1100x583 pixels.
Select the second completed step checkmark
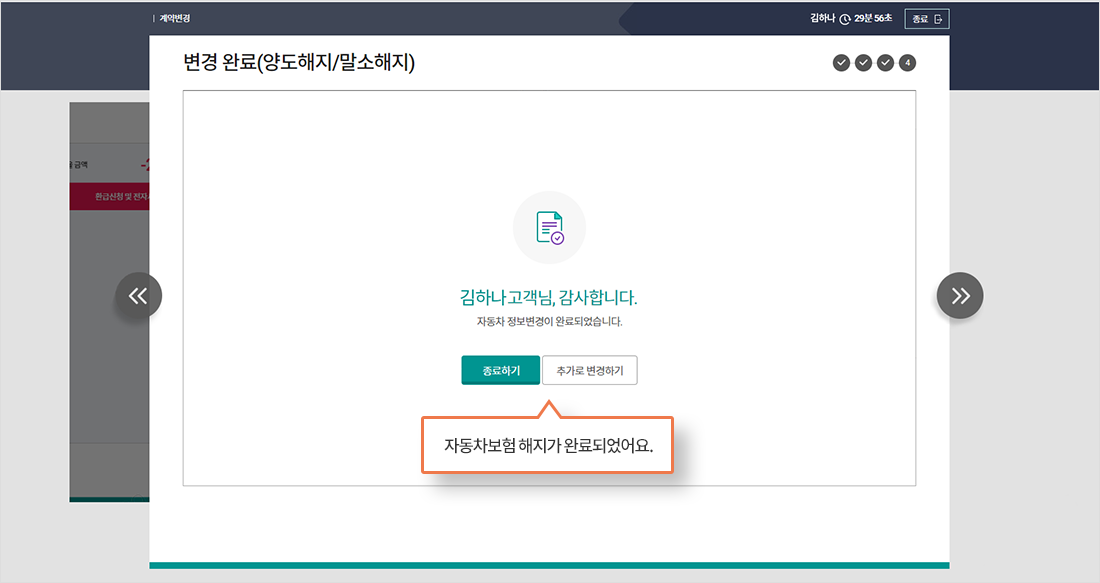(x=861, y=63)
